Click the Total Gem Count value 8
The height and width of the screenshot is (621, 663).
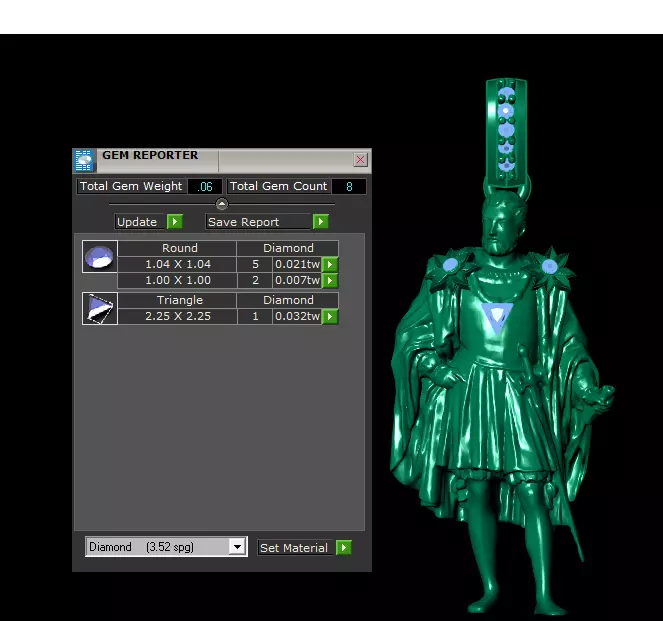pyautogui.click(x=349, y=186)
